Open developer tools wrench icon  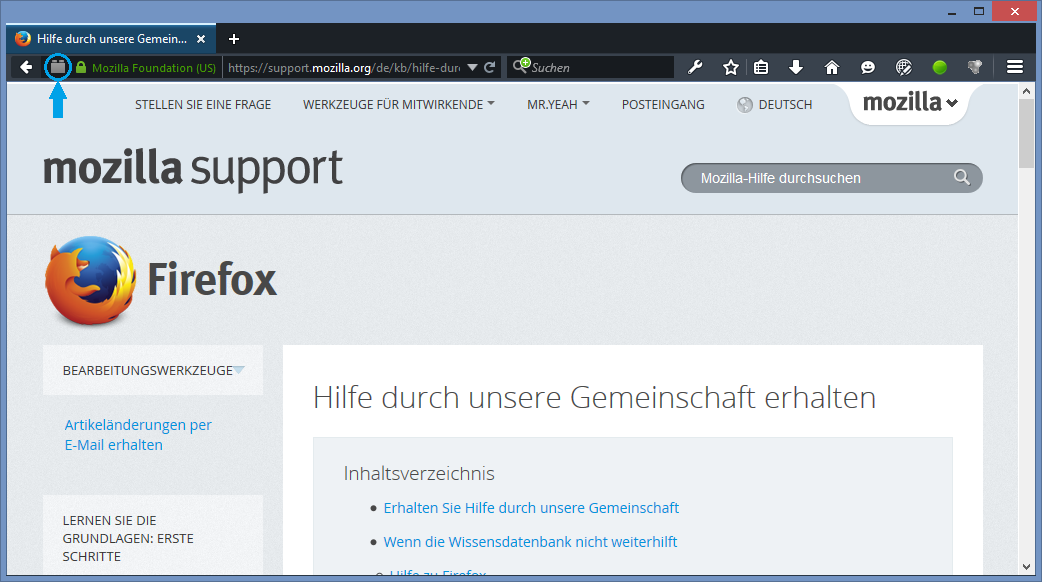pos(696,67)
